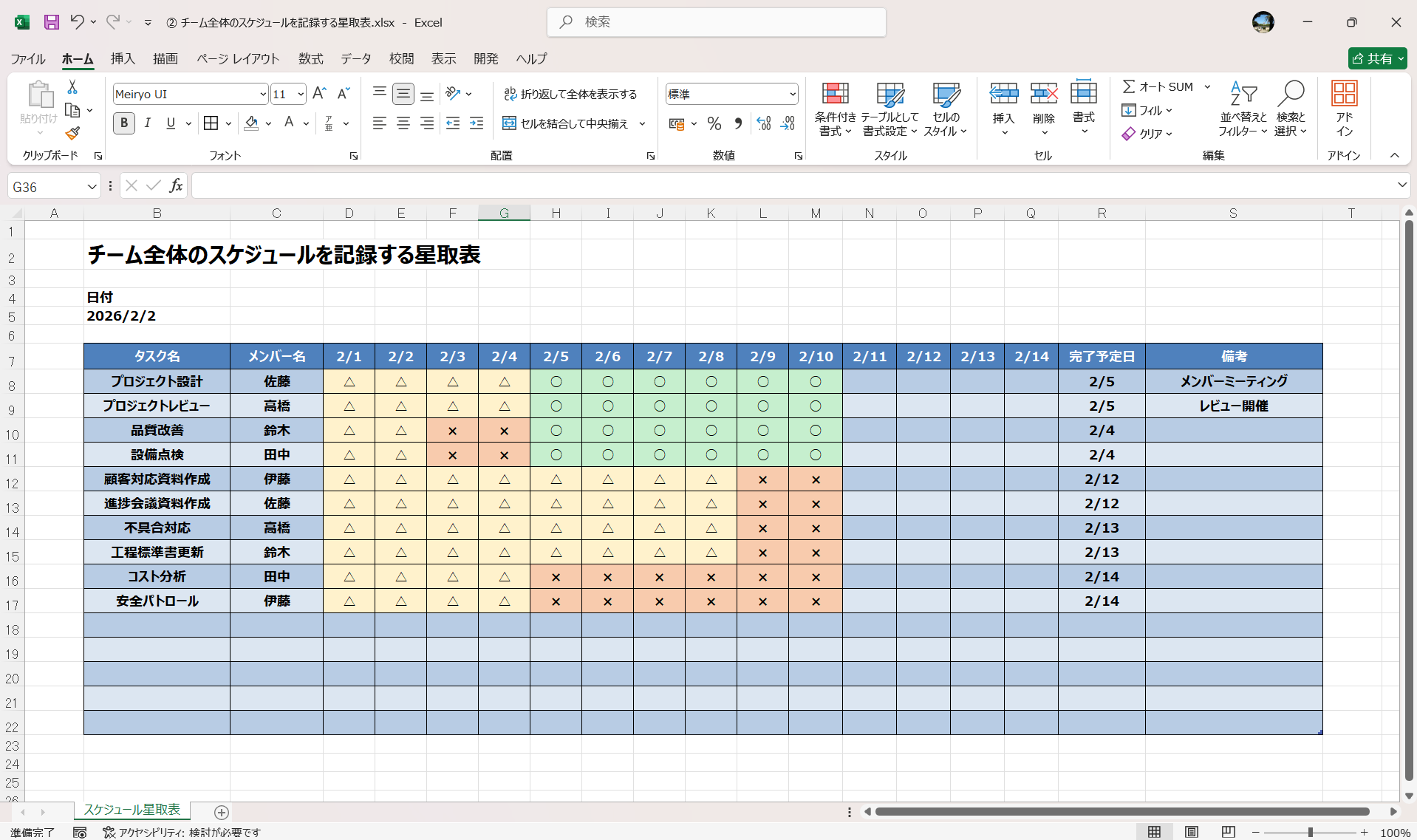Image resolution: width=1417 pixels, height=840 pixels.
Task: Toggle italic formatting
Action: tap(147, 123)
